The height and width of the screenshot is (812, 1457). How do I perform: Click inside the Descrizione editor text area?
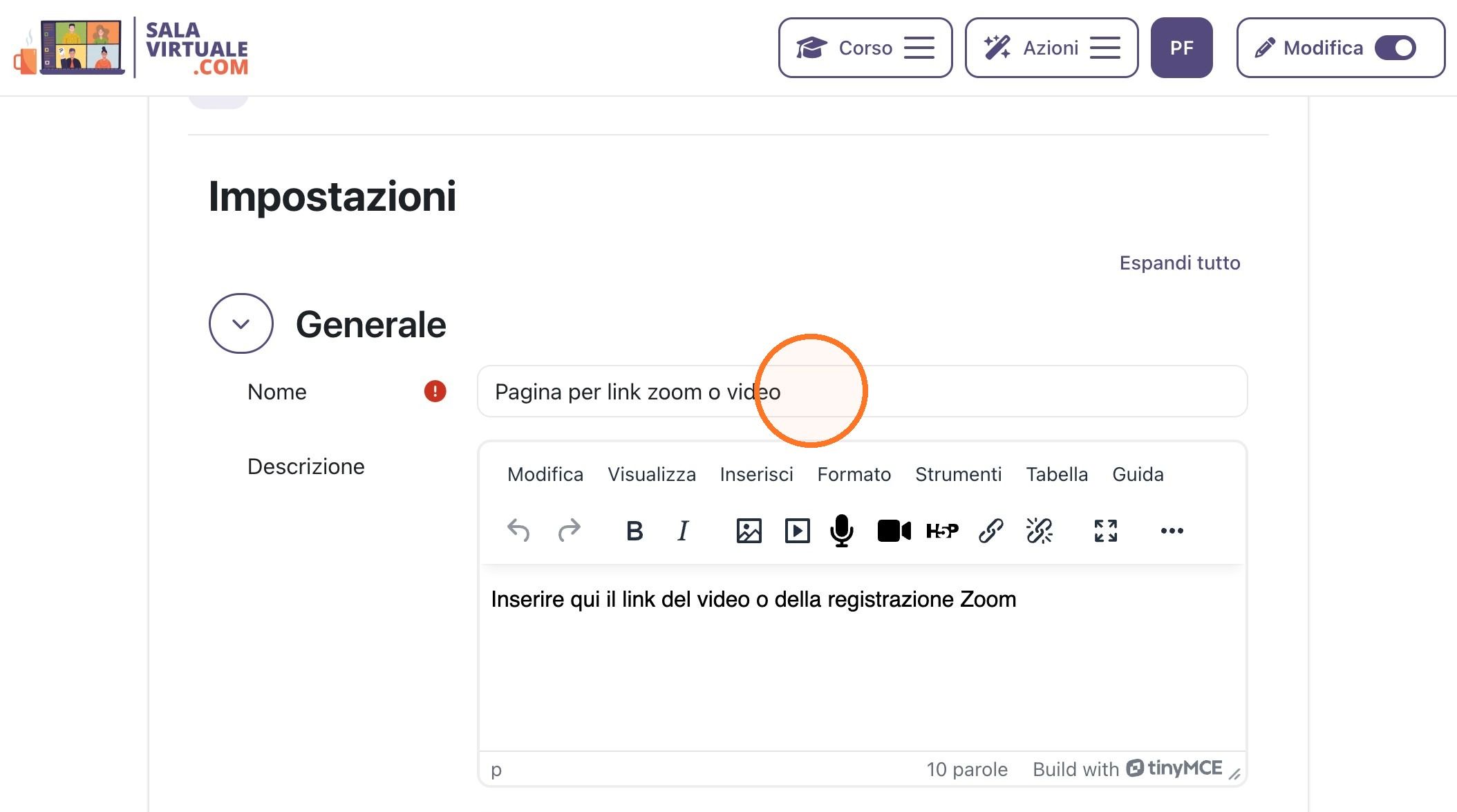tap(862, 657)
